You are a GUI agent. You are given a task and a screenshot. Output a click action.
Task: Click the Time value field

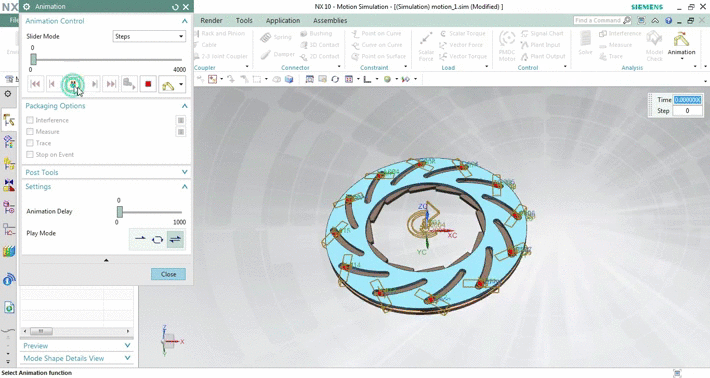click(x=687, y=100)
